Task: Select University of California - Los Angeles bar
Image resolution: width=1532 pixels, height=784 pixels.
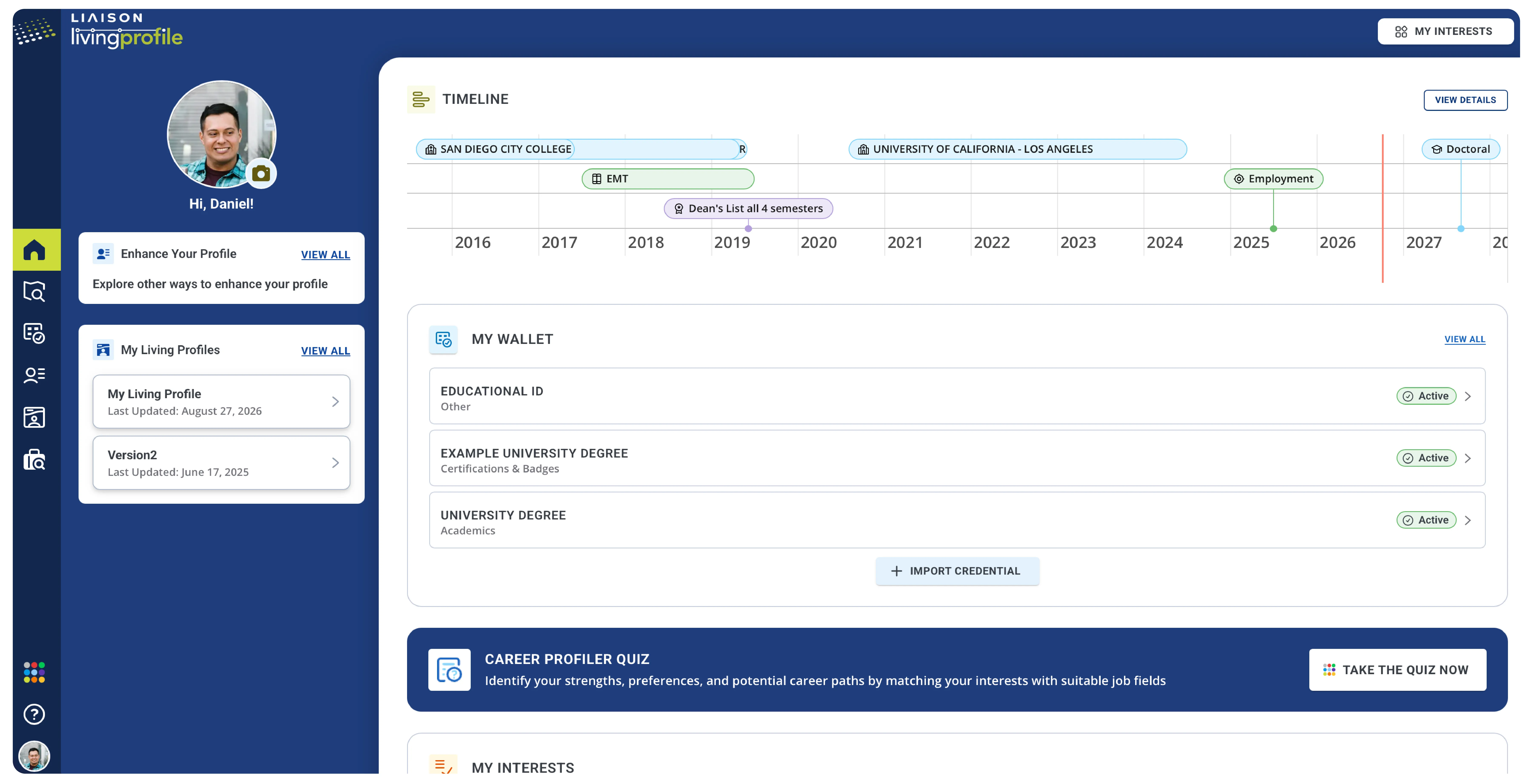Action: (1018, 149)
